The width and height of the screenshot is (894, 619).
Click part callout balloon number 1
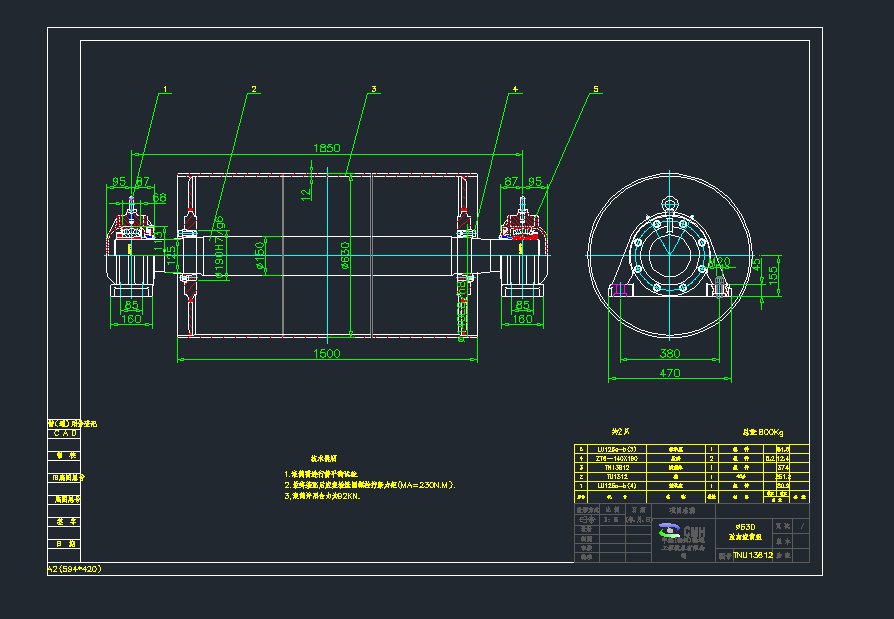click(166, 89)
